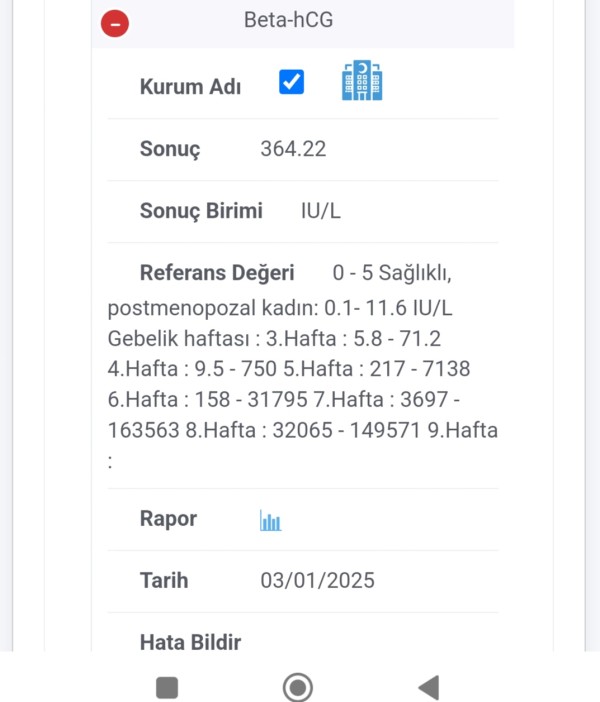600x702 pixels.
Task: Open the hospital building icon
Action: tap(362, 80)
